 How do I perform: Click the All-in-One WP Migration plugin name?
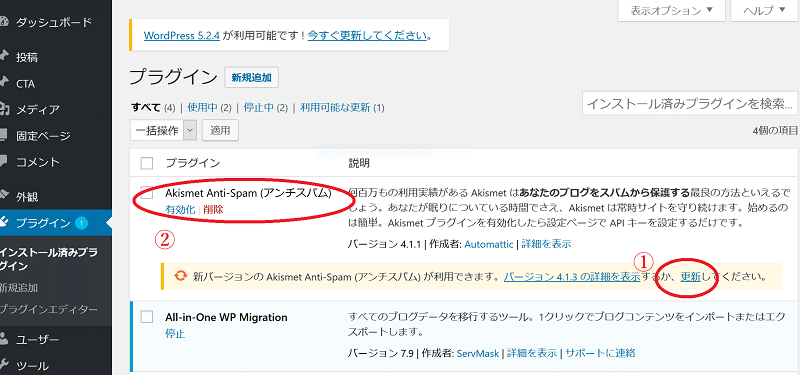coord(227,317)
